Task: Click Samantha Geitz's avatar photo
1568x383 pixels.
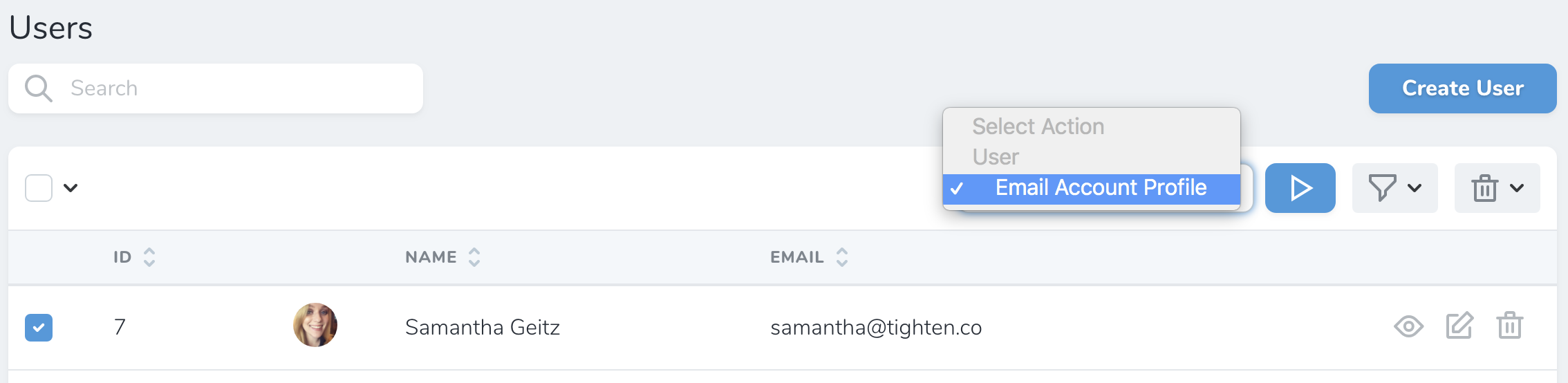Action: [x=315, y=325]
